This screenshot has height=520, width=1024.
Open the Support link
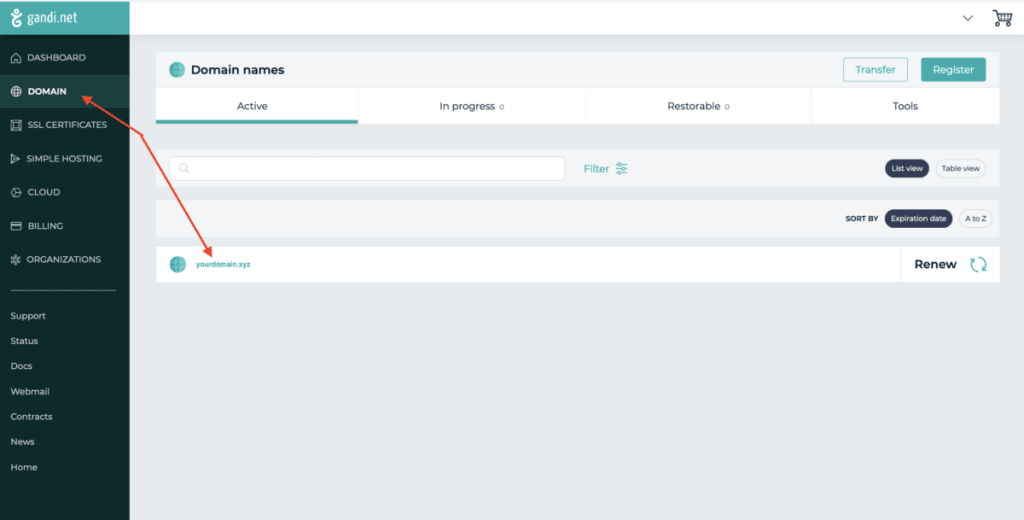[28, 316]
